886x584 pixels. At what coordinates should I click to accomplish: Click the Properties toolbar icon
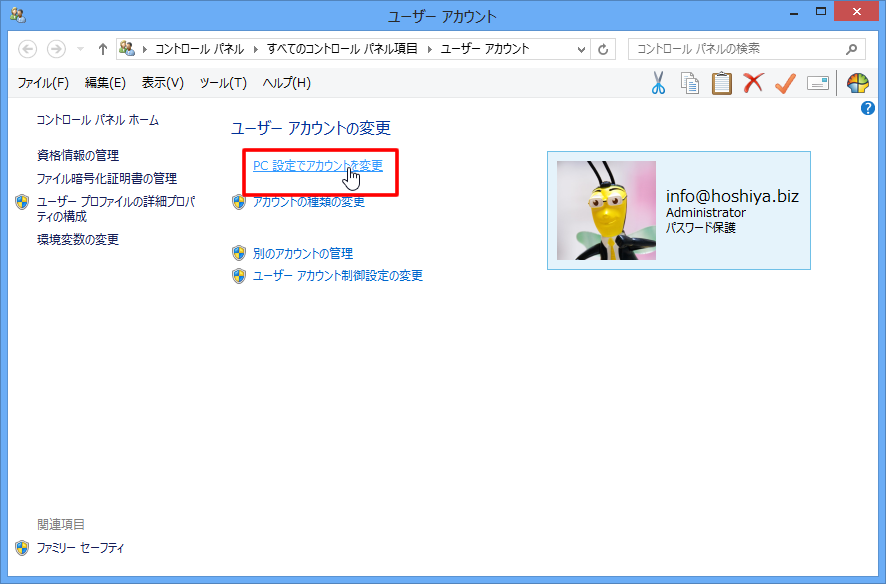818,83
